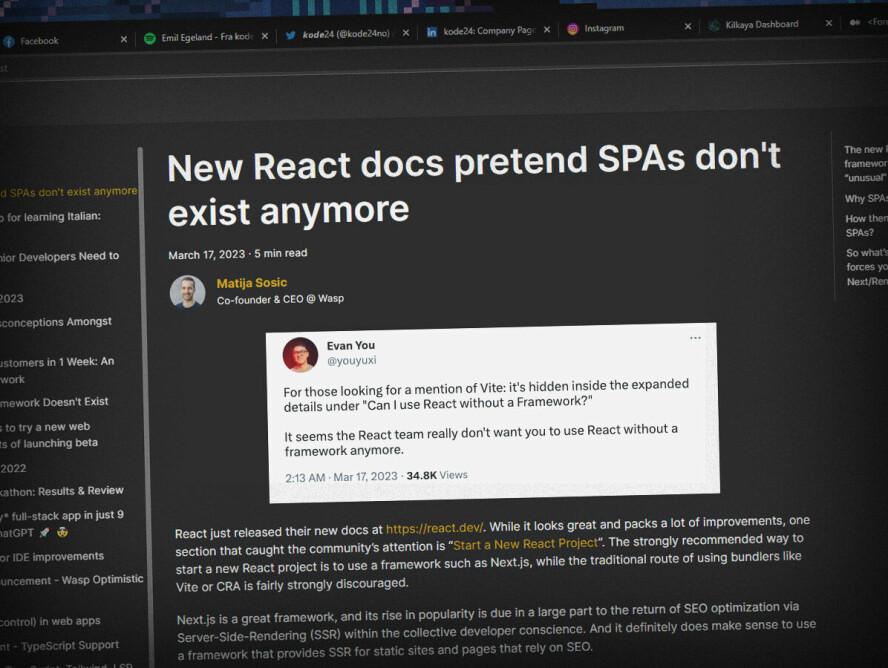This screenshot has width=888, height=668.
Task: Open sidebar post 'control) in web apps'
Action: [50, 621]
